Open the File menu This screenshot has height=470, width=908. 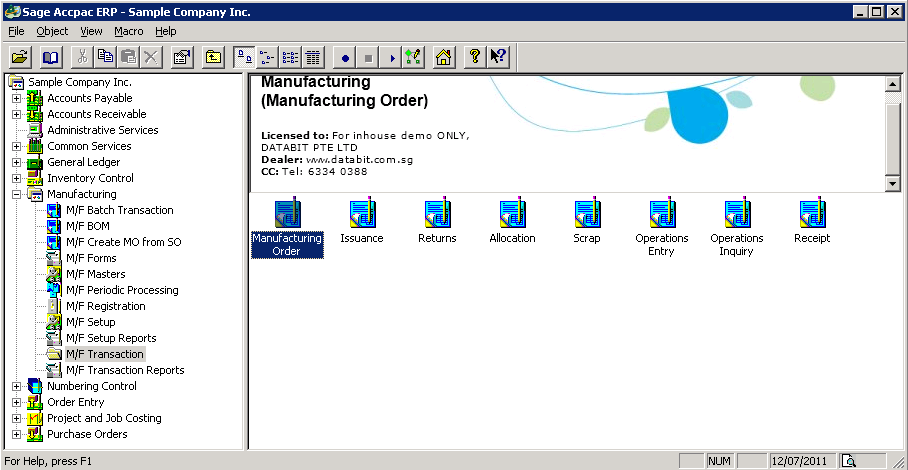16,31
